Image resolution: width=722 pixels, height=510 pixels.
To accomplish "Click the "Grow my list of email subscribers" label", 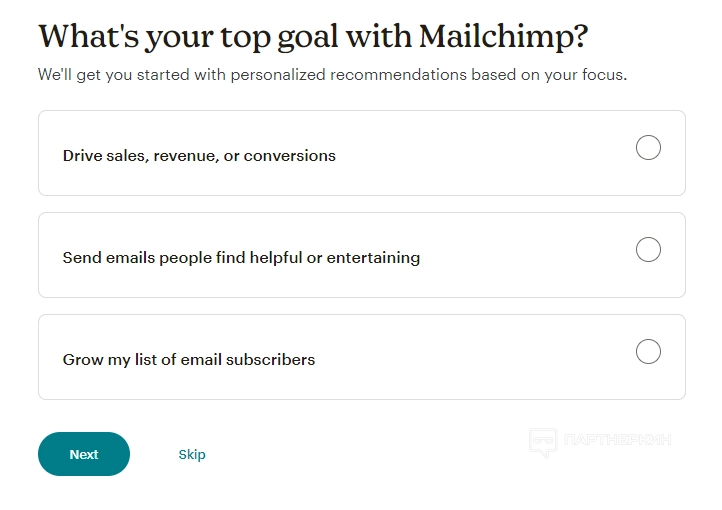I will click(x=189, y=360).
